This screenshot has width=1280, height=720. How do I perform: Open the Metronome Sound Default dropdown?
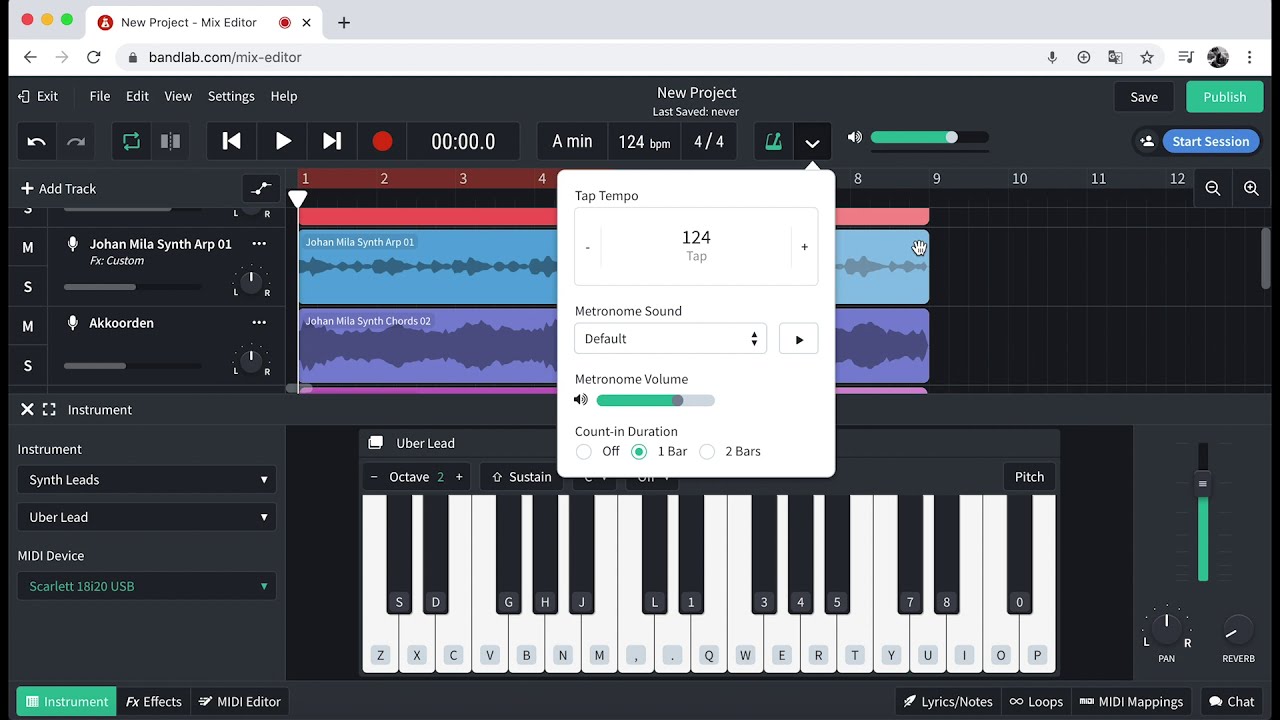(x=670, y=338)
